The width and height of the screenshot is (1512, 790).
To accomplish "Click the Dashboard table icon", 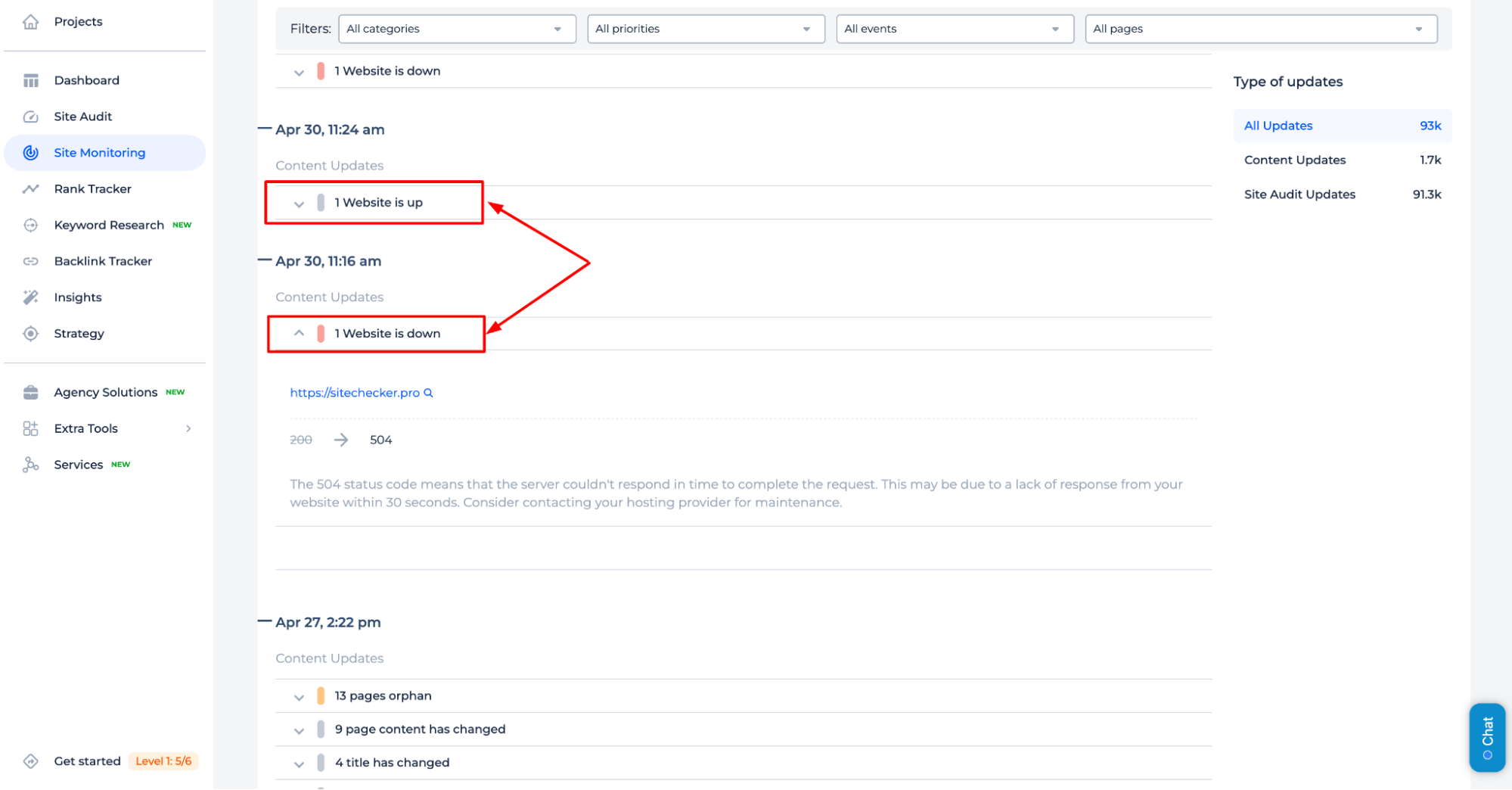I will coord(30,80).
